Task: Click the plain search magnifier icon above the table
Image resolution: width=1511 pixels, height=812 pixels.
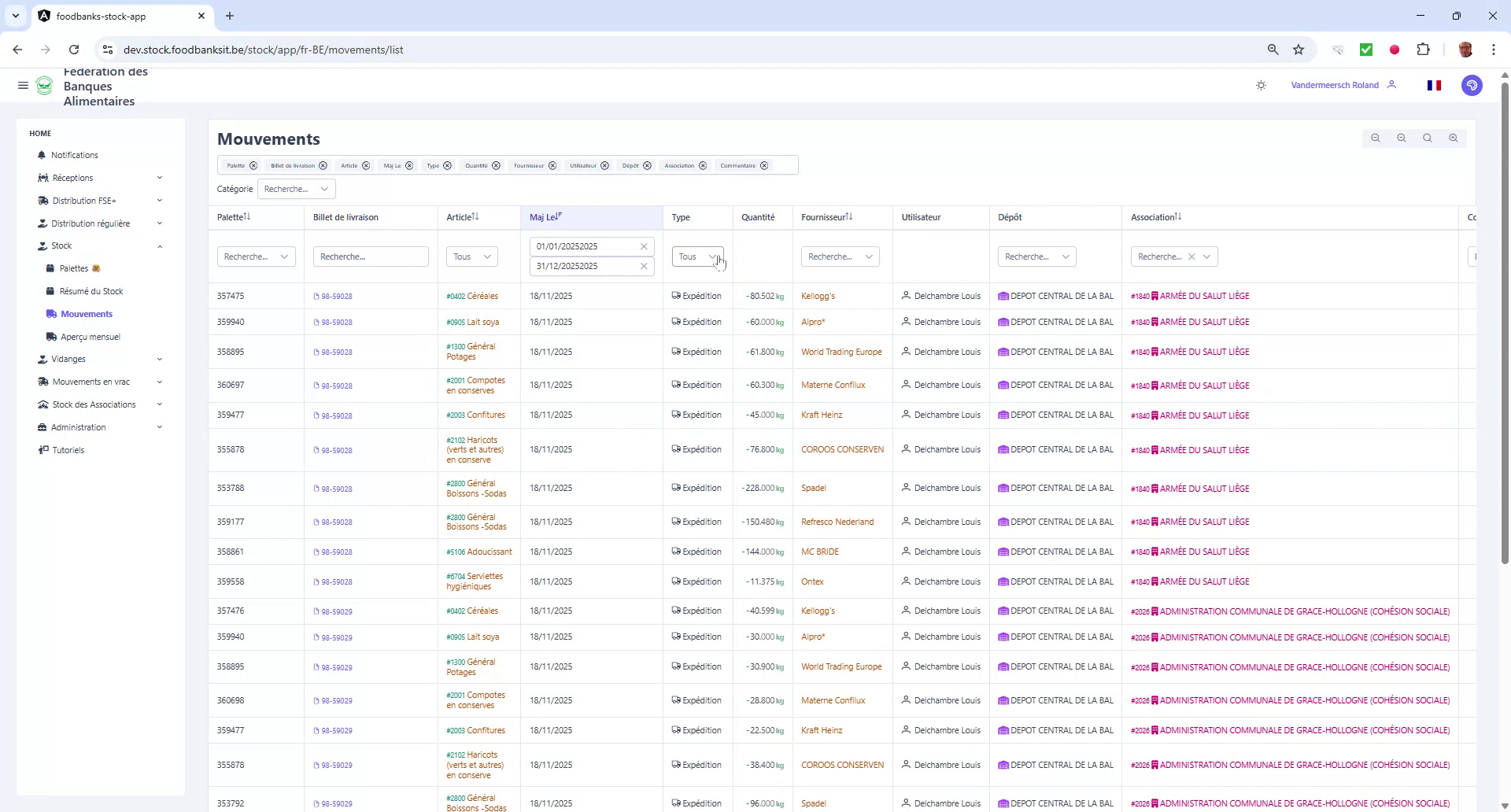Action: coord(1427,138)
